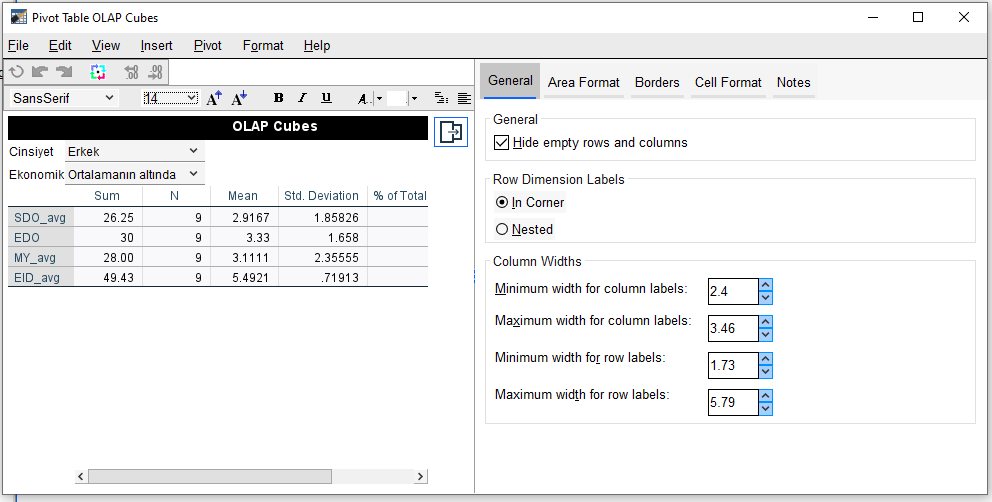Decrease font size with the smaller-A icon

pos(239,98)
